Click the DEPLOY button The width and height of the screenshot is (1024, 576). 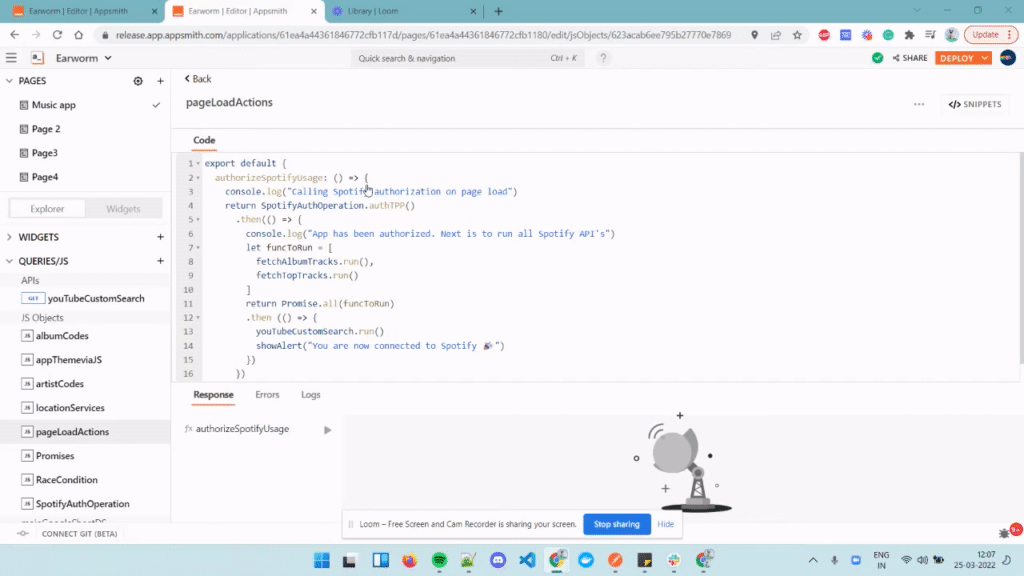click(957, 58)
